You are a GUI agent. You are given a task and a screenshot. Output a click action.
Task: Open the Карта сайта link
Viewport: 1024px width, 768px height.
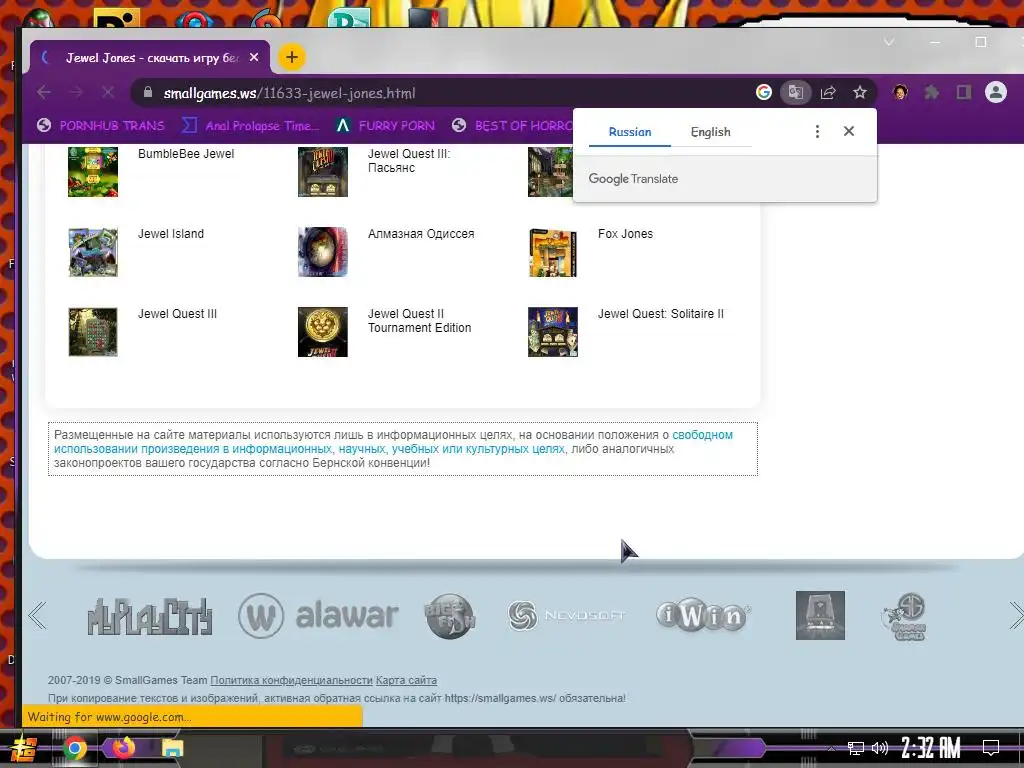point(406,680)
